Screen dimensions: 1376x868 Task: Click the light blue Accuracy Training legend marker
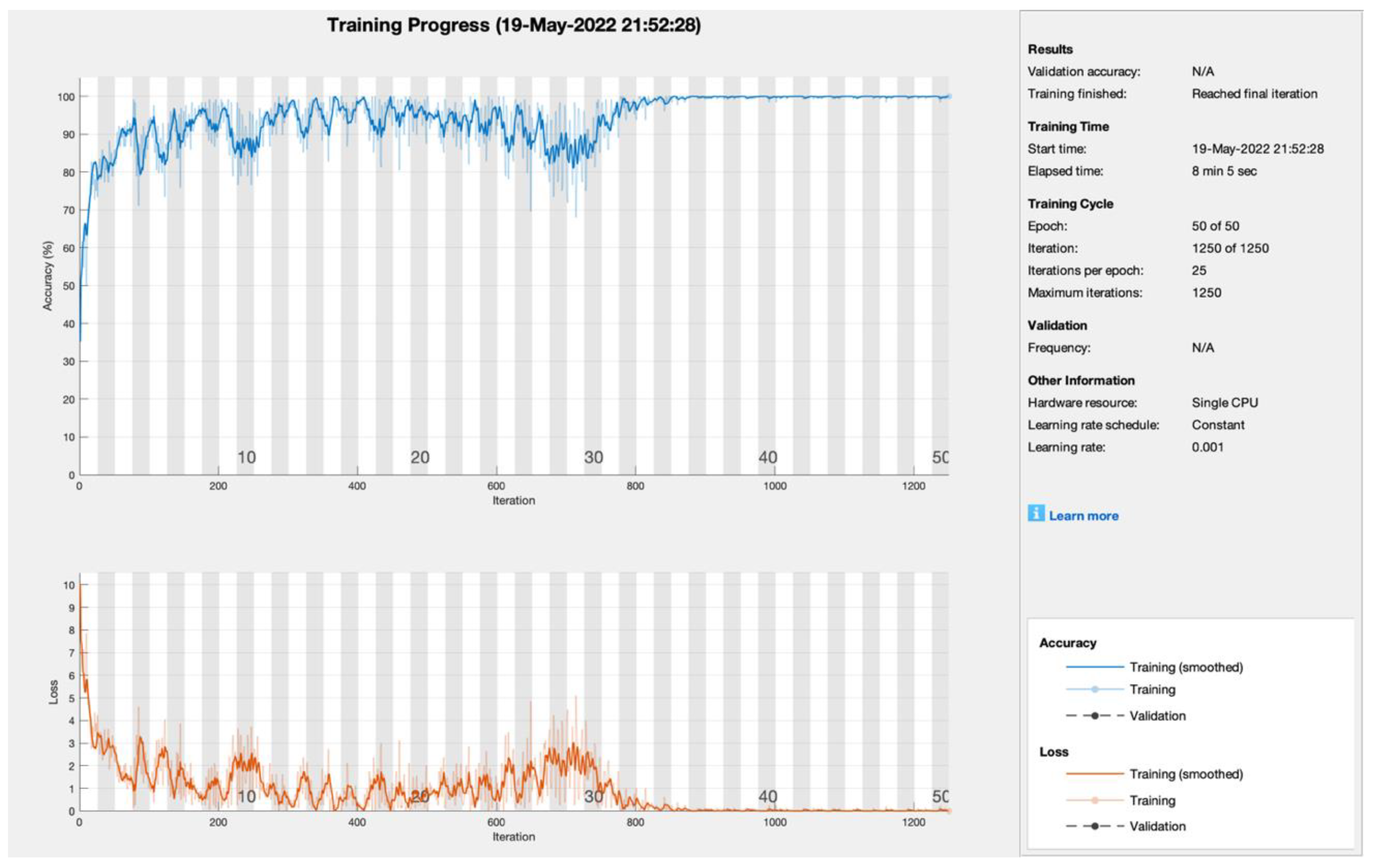[x=1094, y=690]
